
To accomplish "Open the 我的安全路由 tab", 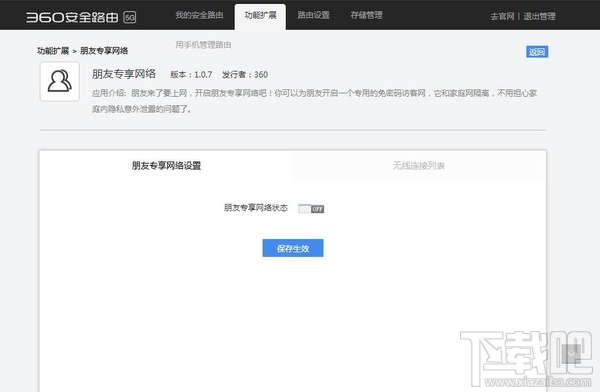I will pos(199,15).
